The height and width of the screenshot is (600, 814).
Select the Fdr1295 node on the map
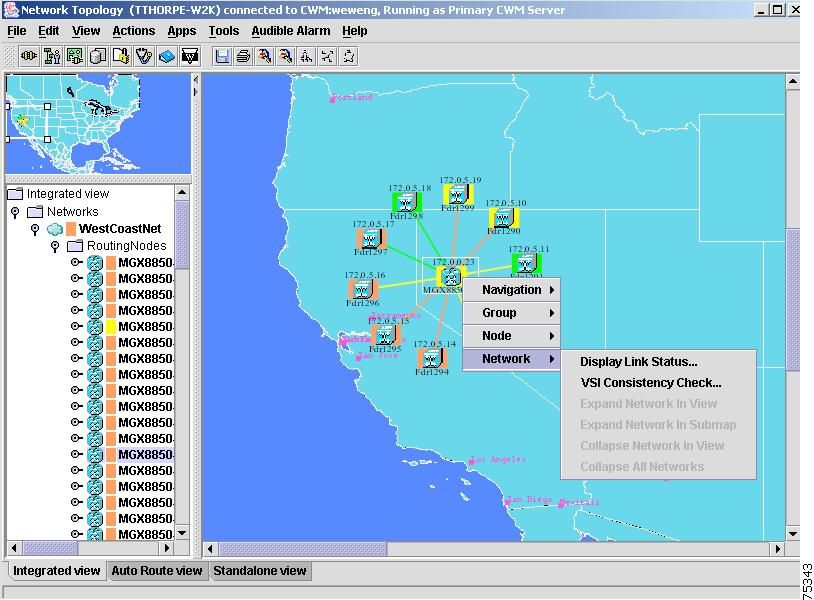click(x=385, y=336)
